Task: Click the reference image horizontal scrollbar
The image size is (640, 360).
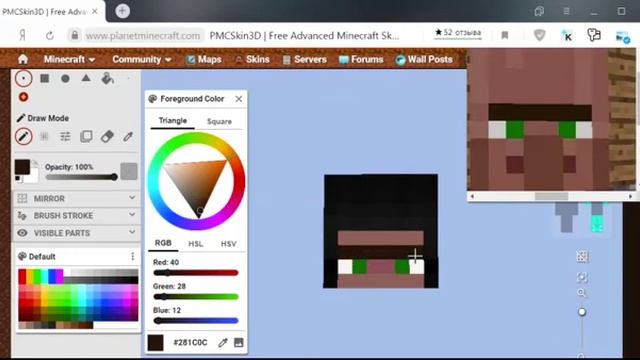Action: click(551, 196)
